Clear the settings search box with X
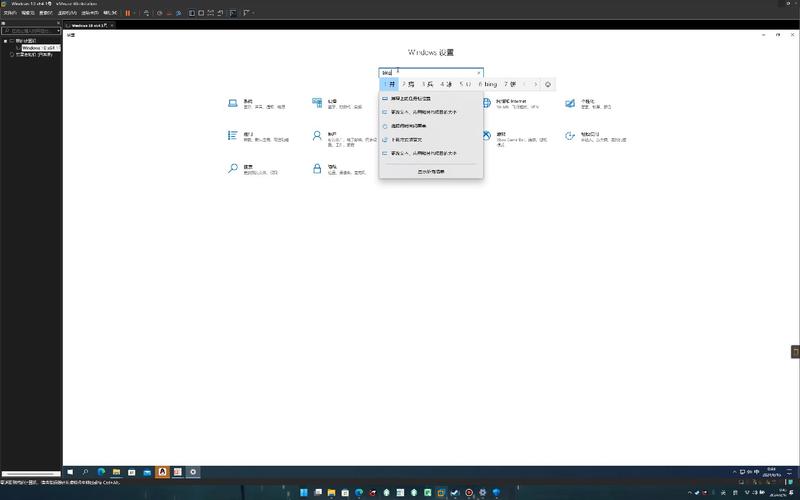Image resolution: width=800 pixels, height=500 pixels. pyautogui.click(x=479, y=72)
